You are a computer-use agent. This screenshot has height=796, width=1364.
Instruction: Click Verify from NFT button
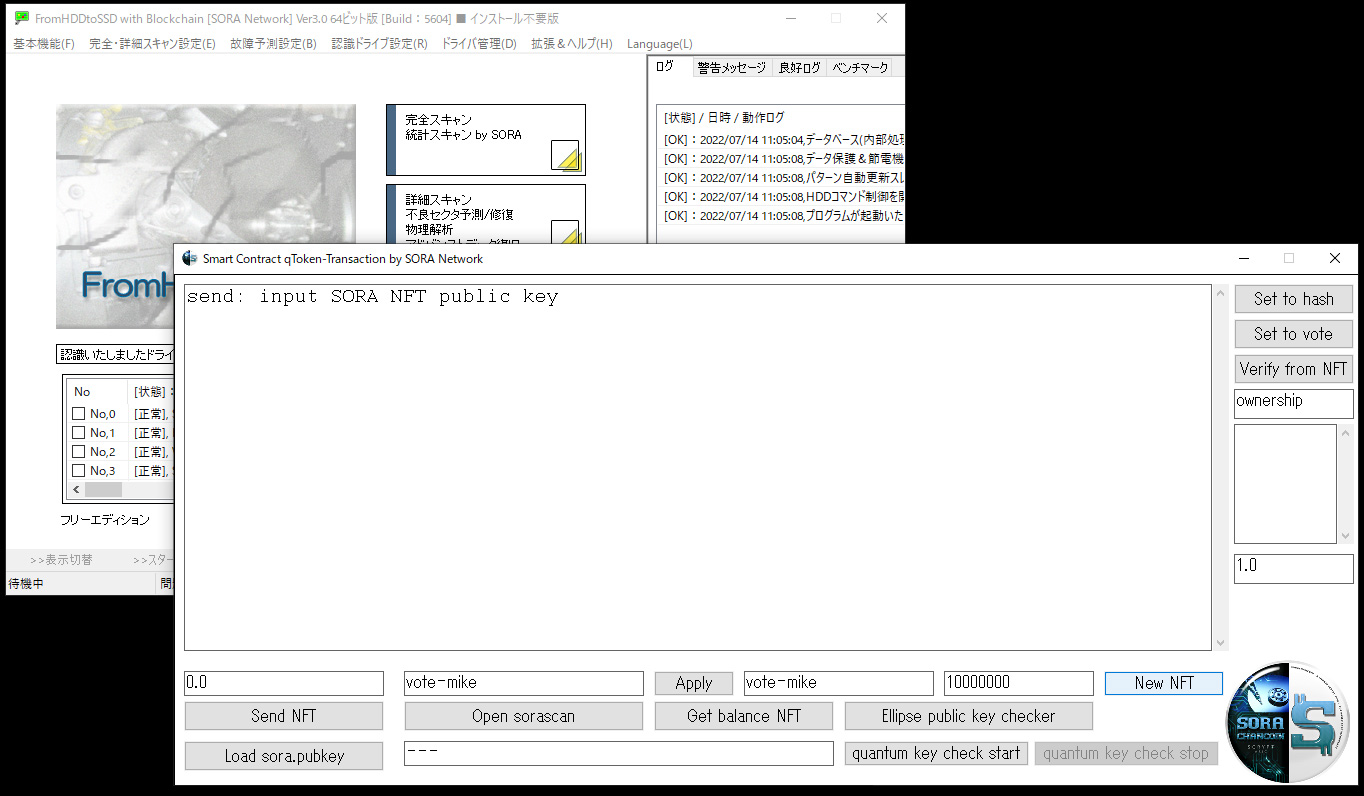coord(1293,369)
